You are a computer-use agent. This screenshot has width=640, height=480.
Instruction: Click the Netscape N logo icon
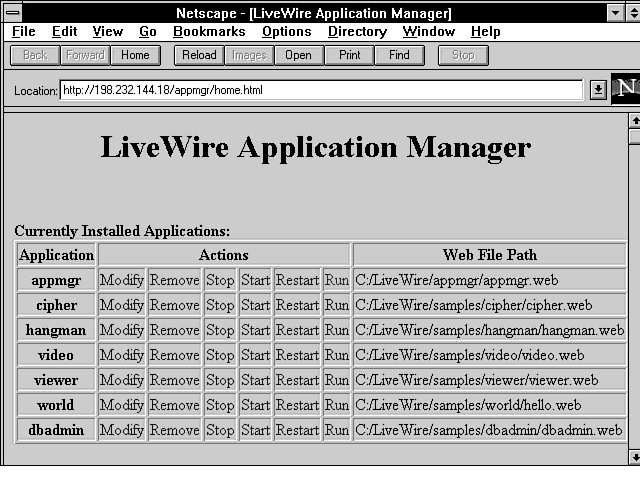(626, 88)
